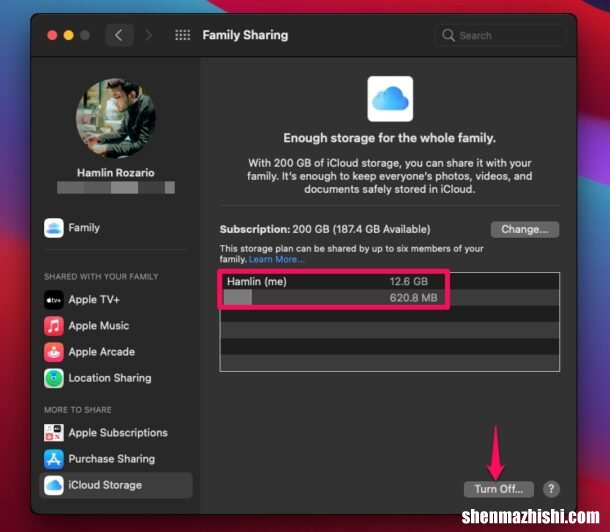Click the large iCloud cloud icon

390,99
